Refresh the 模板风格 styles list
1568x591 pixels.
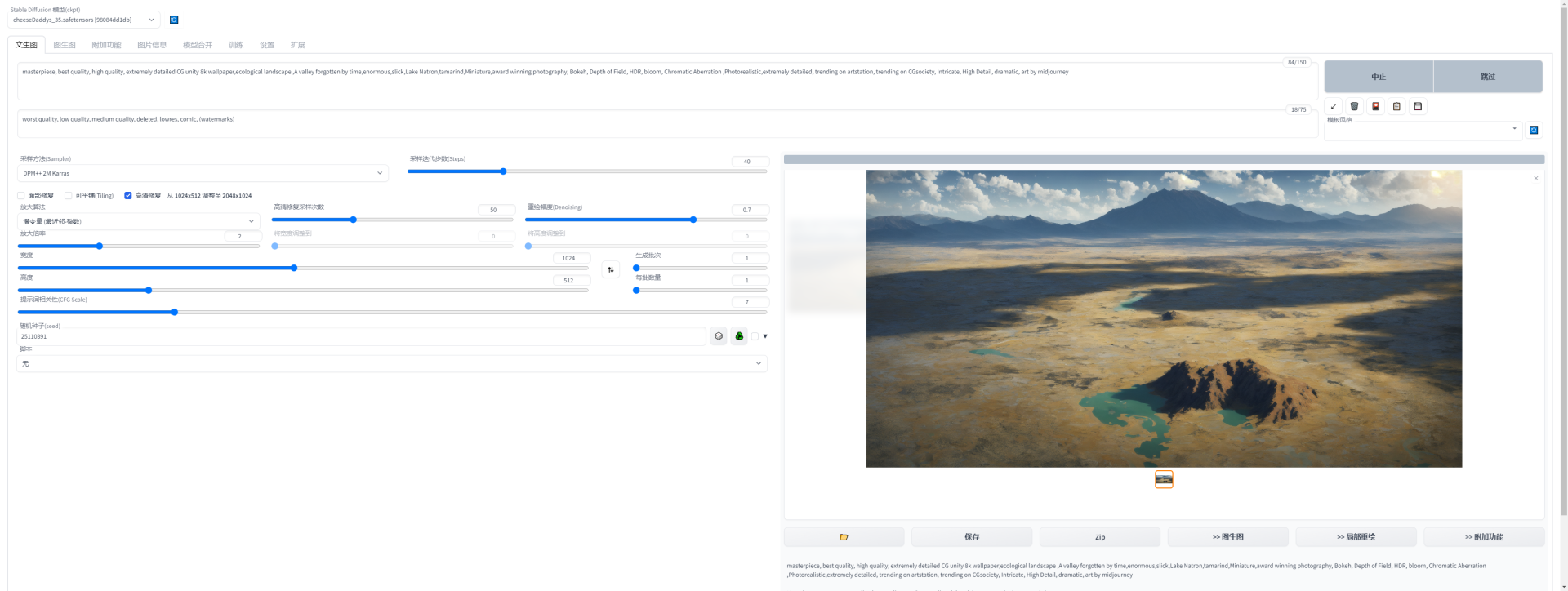tap(1534, 130)
